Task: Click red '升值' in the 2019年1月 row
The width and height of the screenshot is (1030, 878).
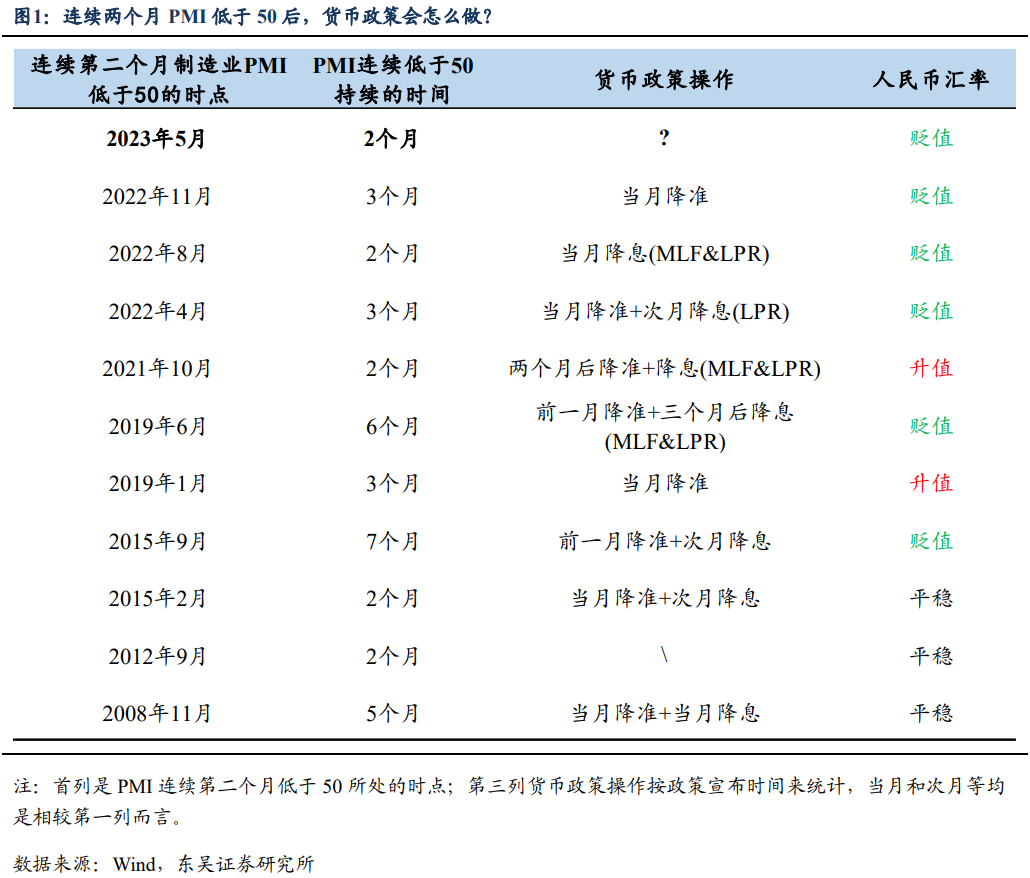Action: coord(930,484)
